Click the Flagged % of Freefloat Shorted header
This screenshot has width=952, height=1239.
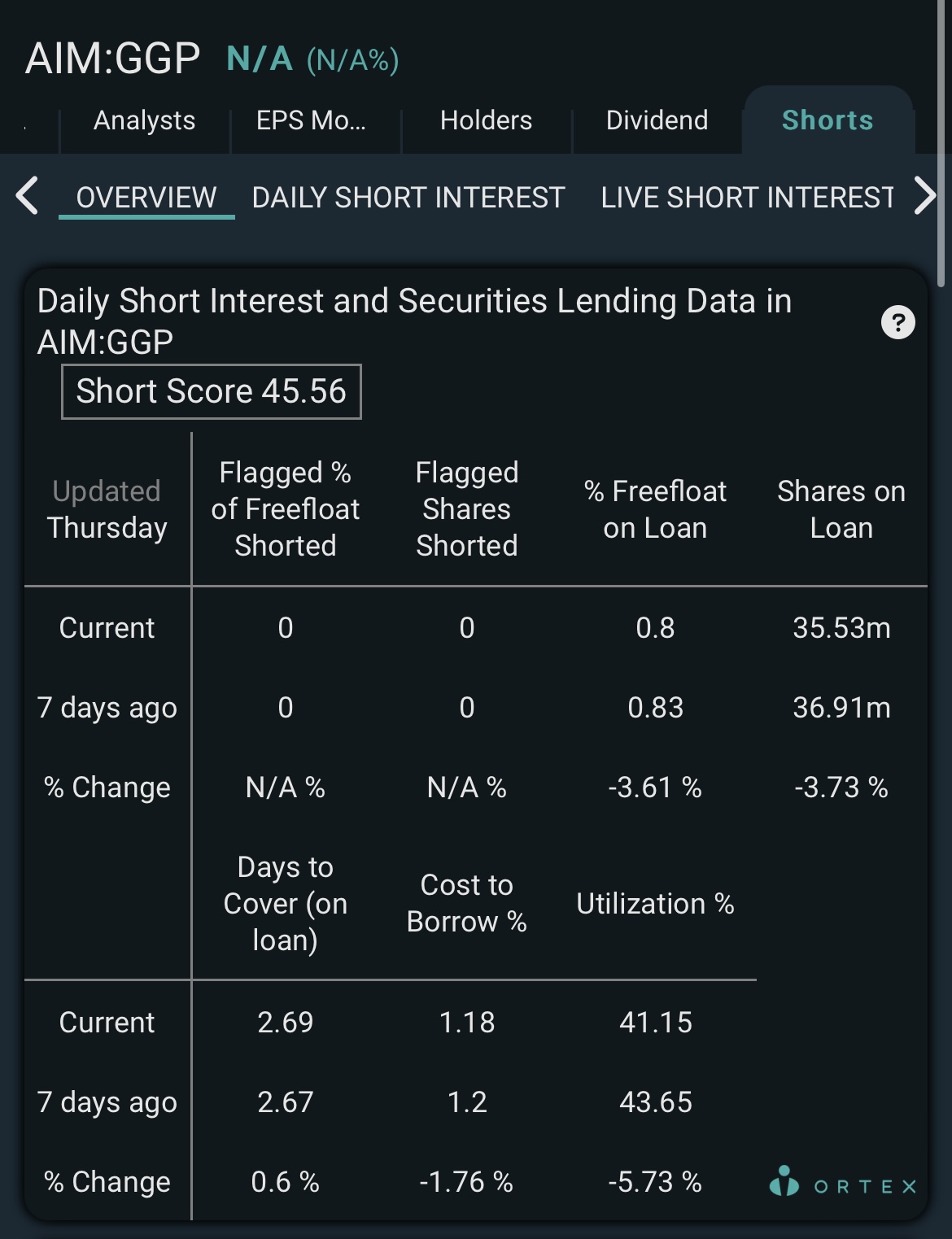pyautogui.click(x=285, y=509)
